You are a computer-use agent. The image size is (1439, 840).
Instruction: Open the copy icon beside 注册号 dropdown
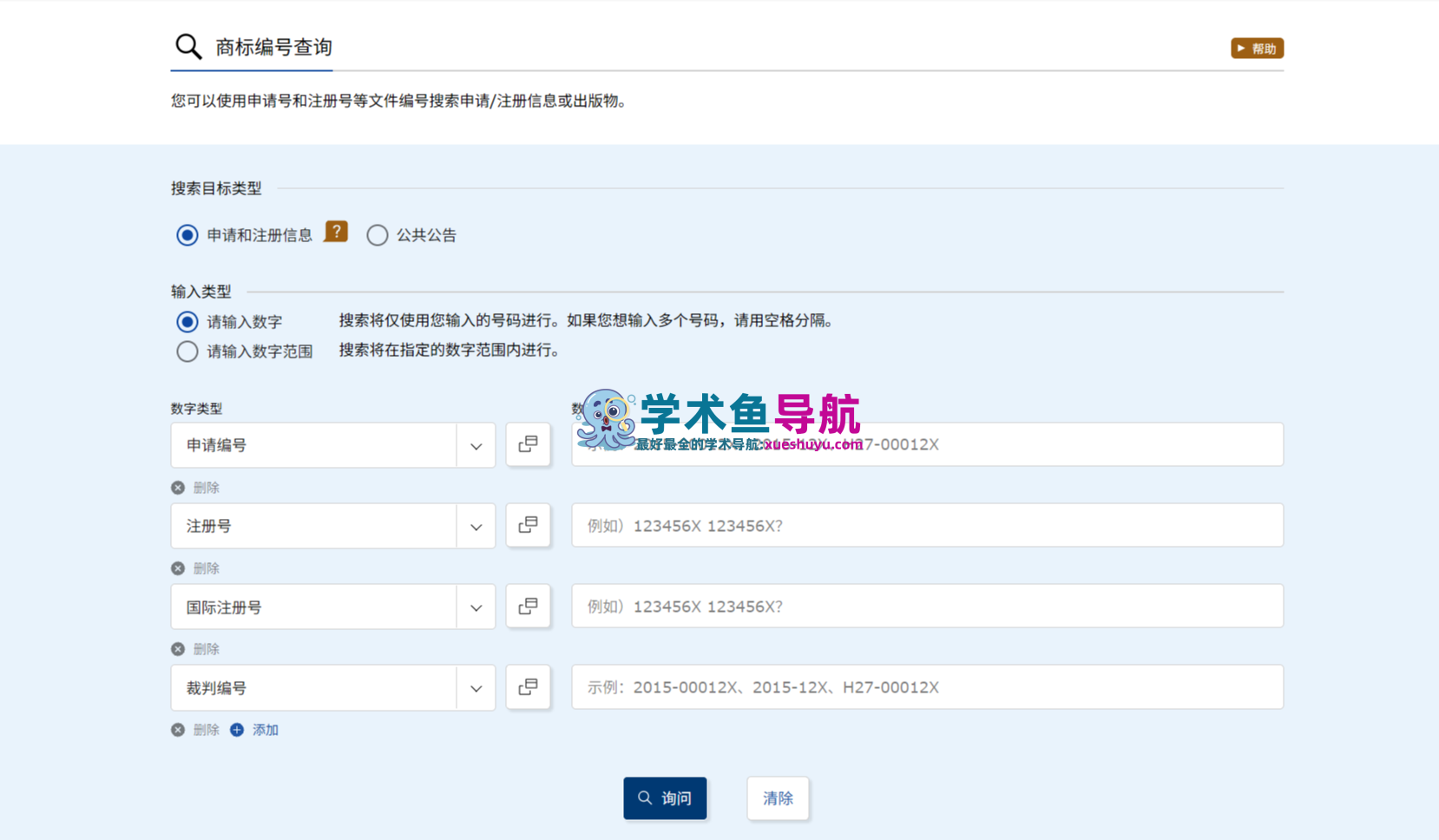point(528,525)
